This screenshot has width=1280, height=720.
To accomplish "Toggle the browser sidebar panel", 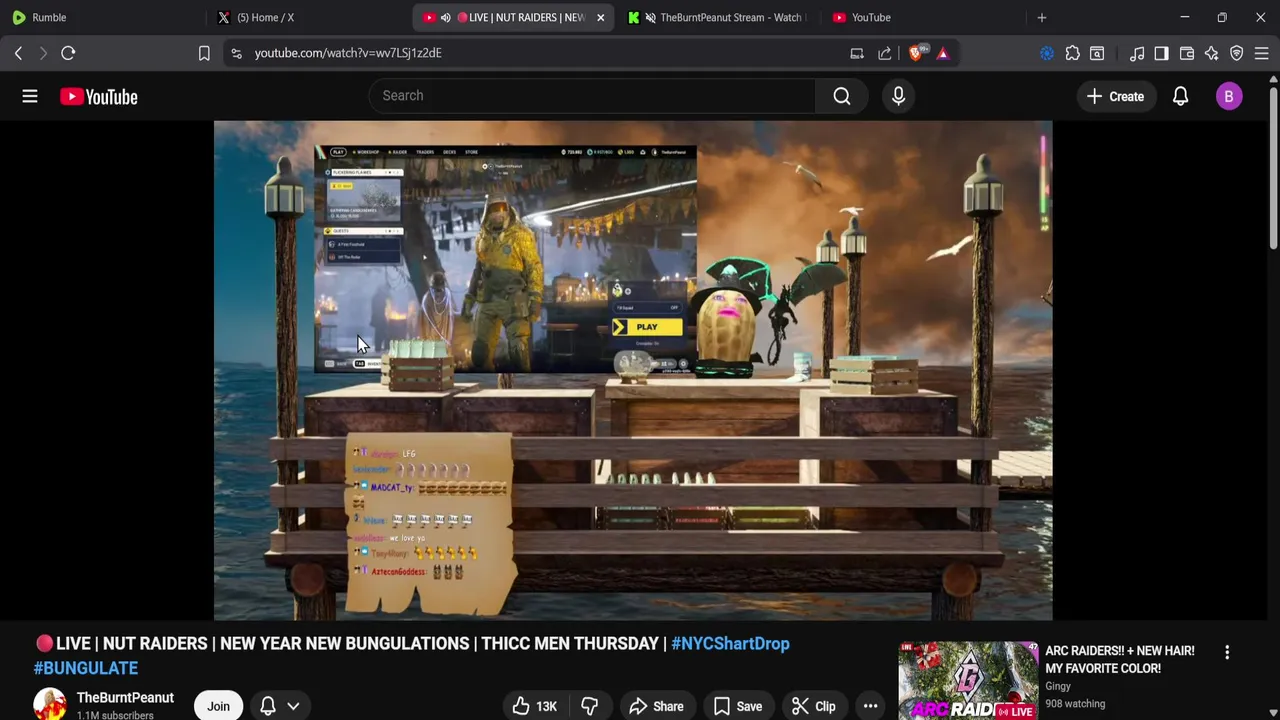I will coord(1161,53).
